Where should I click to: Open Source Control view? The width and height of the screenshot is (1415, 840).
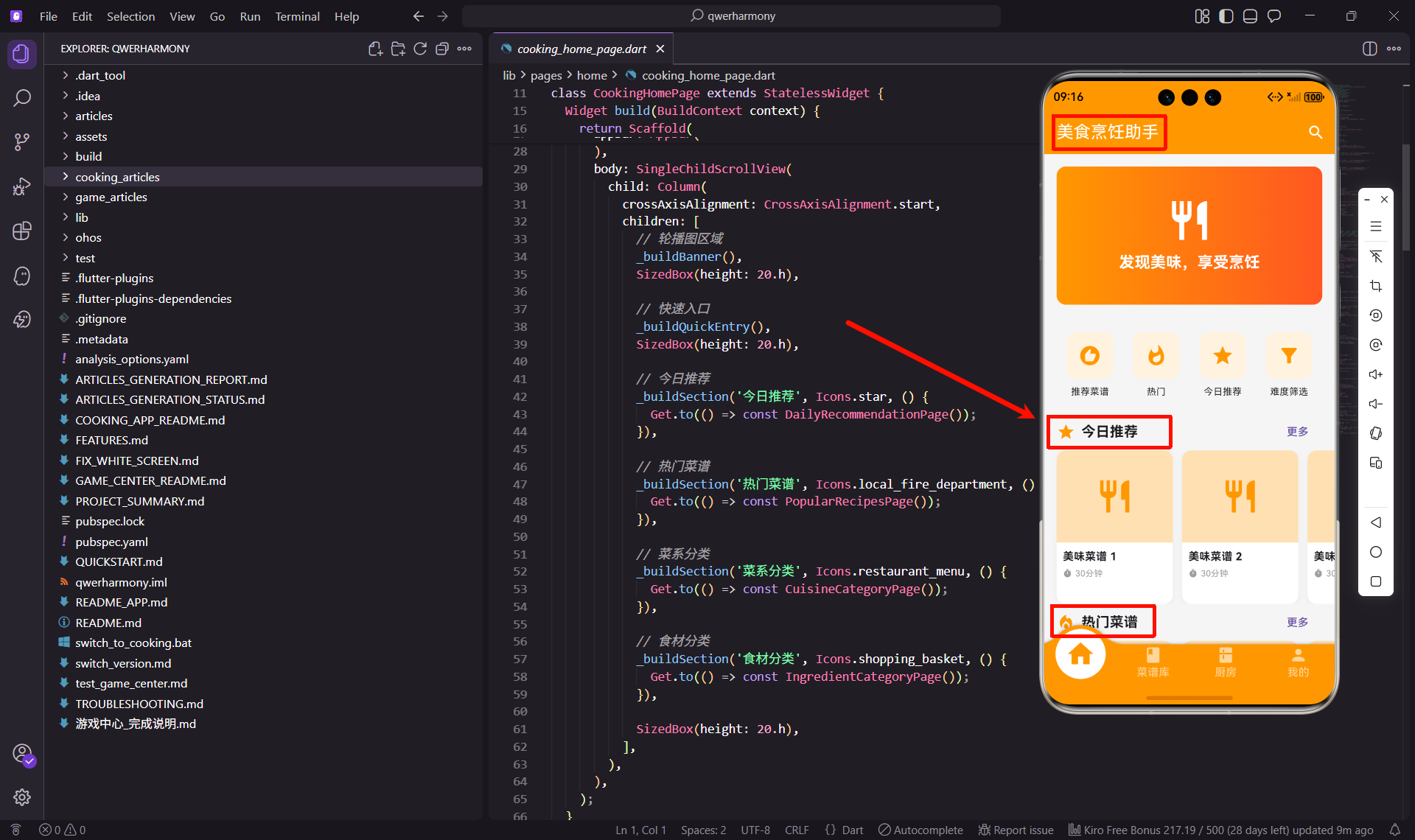[22, 141]
